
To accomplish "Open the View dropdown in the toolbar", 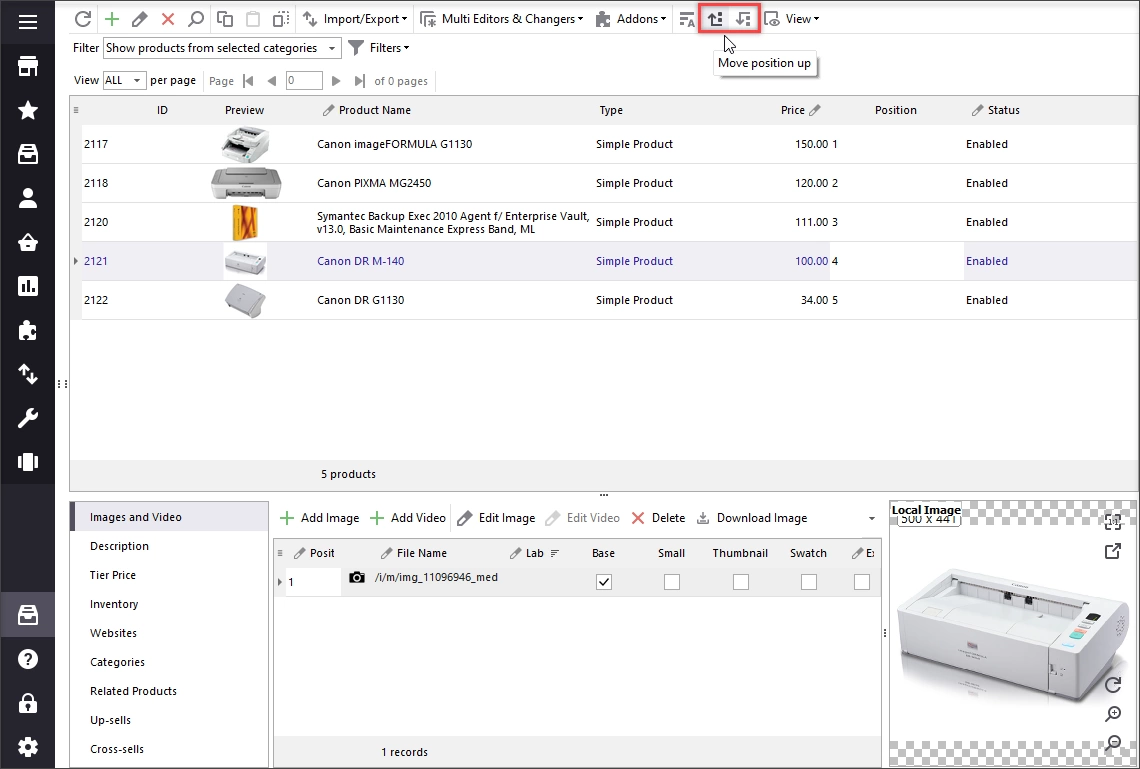I will point(792,19).
